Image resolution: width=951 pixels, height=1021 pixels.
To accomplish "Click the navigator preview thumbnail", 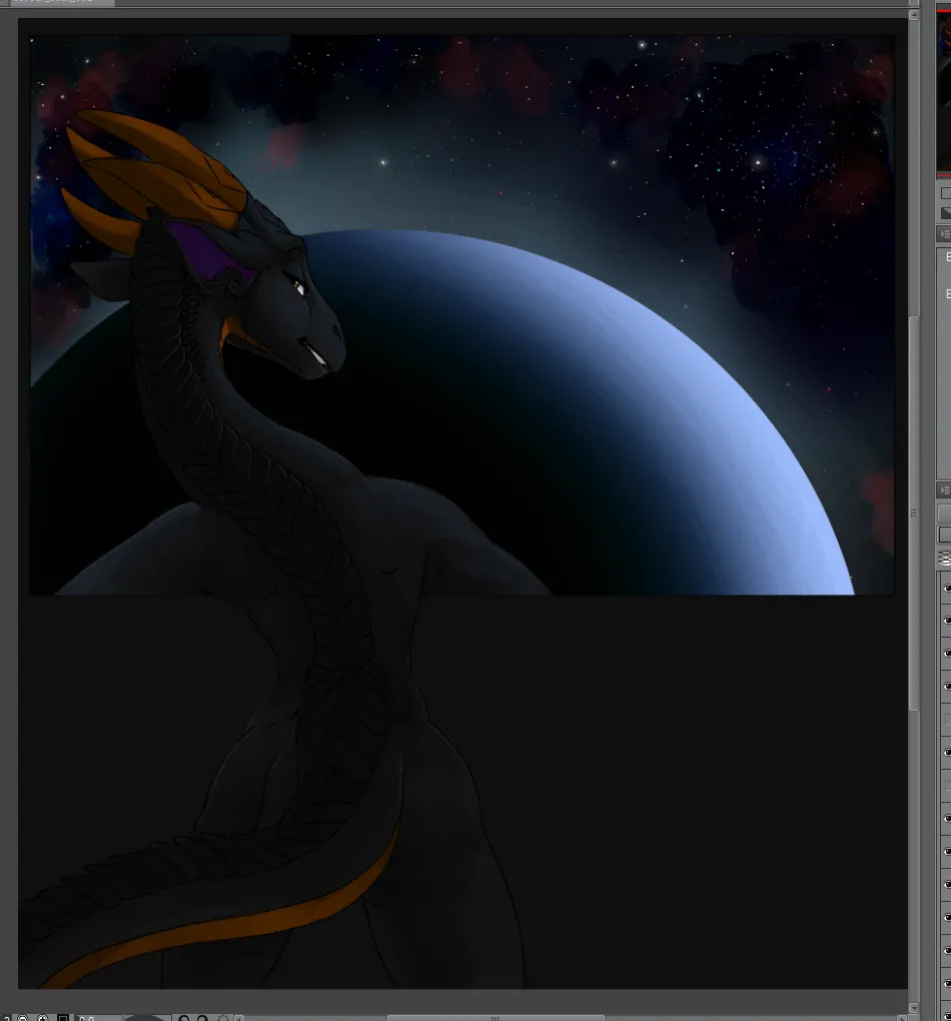I will point(944,91).
